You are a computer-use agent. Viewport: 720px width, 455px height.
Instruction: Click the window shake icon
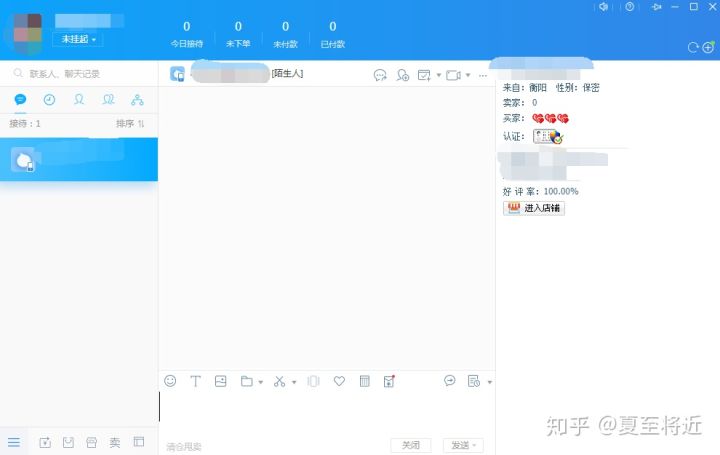[x=313, y=381]
